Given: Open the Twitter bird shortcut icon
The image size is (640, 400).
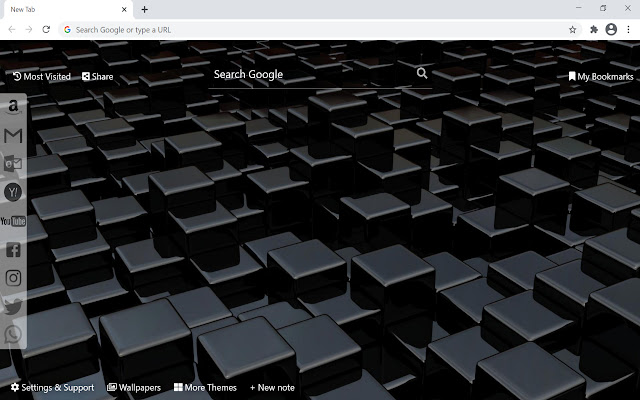Looking at the screenshot, I should pyautogui.click(x=13, y=307).
